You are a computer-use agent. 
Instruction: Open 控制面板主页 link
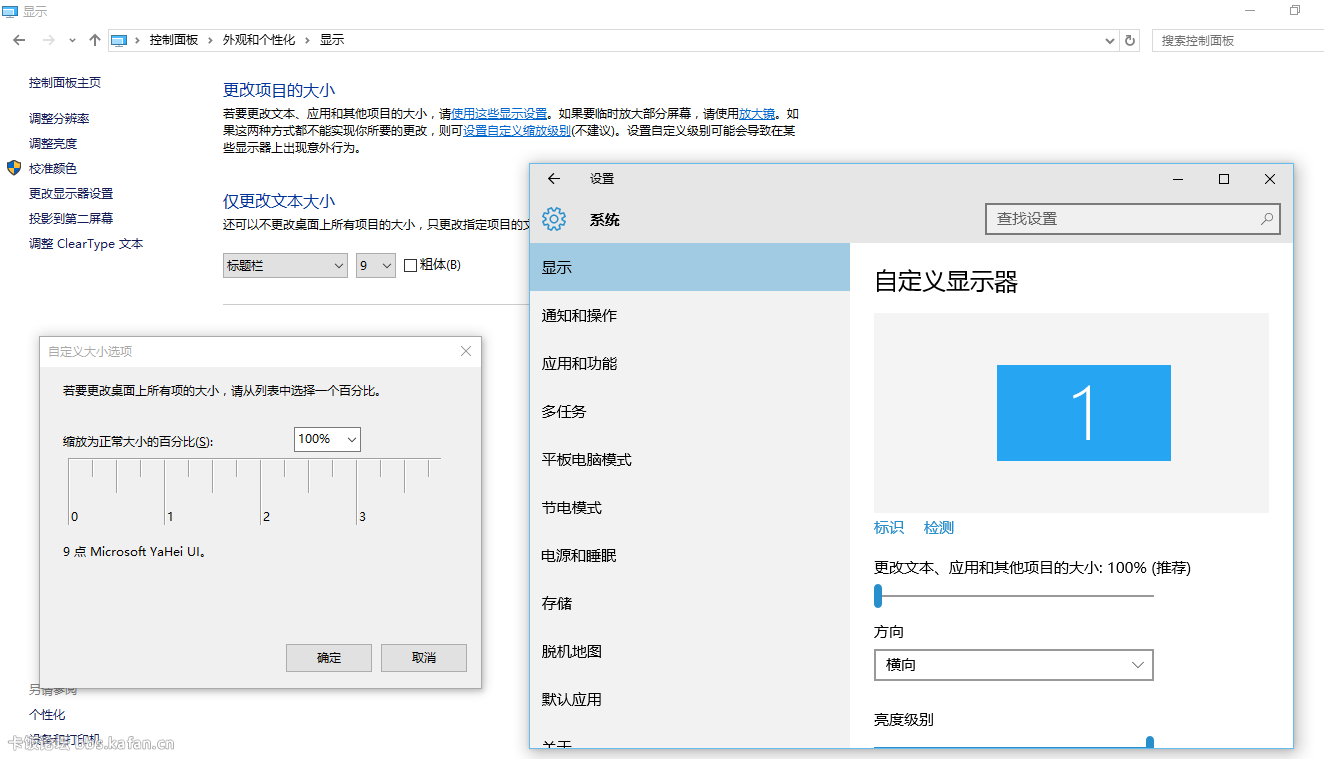[x=65, y=83]
